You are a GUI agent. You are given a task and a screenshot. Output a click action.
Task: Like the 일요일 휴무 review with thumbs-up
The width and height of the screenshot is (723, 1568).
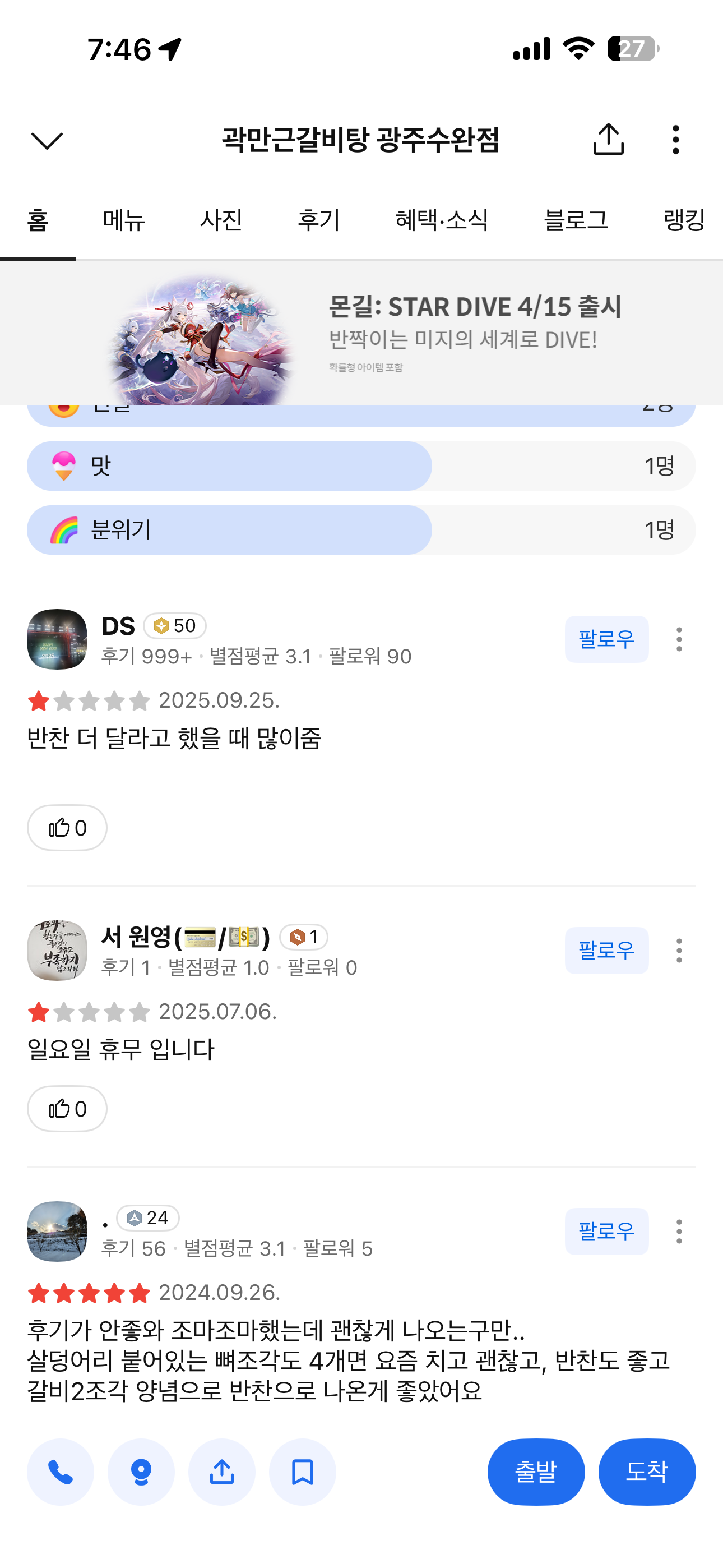pyautogui.click(x=67, y=1109)
